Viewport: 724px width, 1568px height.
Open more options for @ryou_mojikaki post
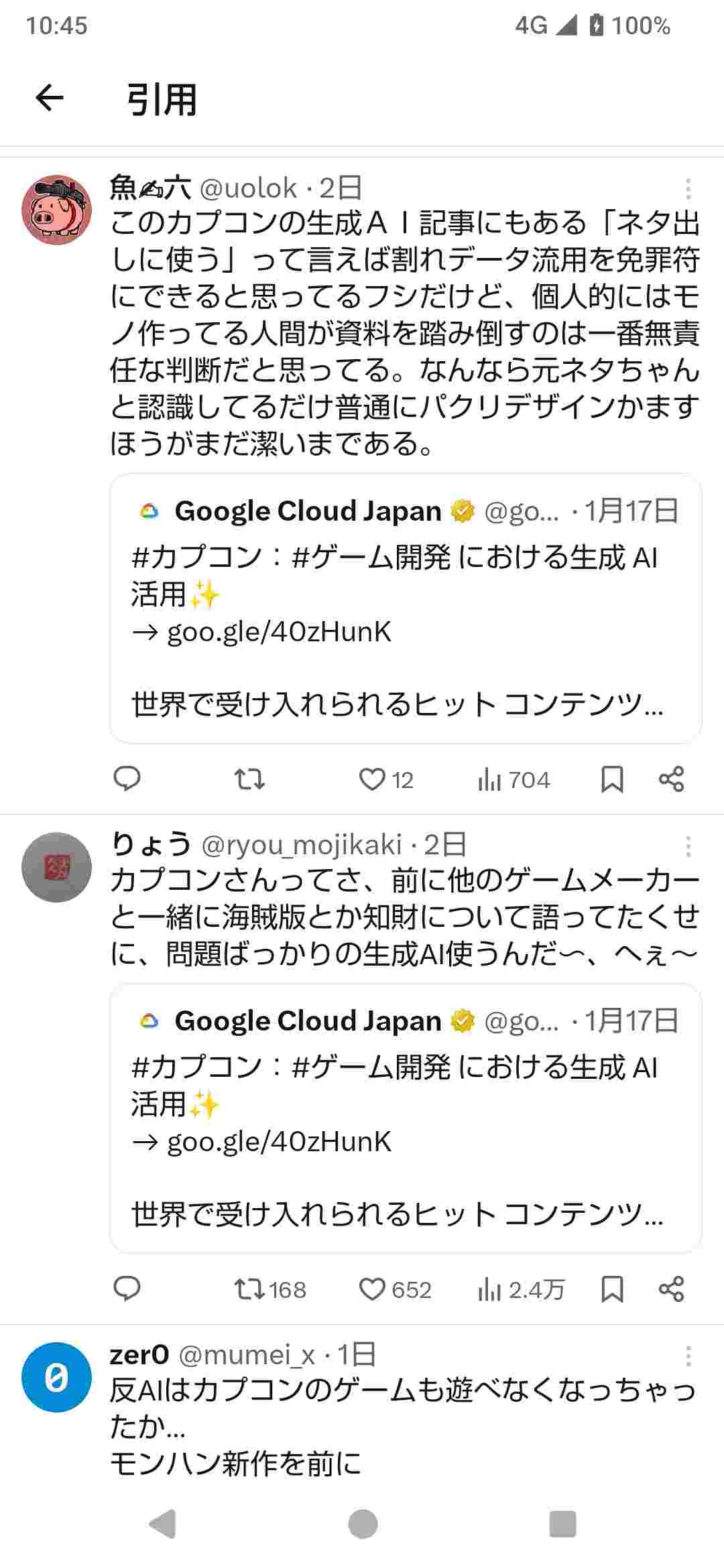pos(688,847)
